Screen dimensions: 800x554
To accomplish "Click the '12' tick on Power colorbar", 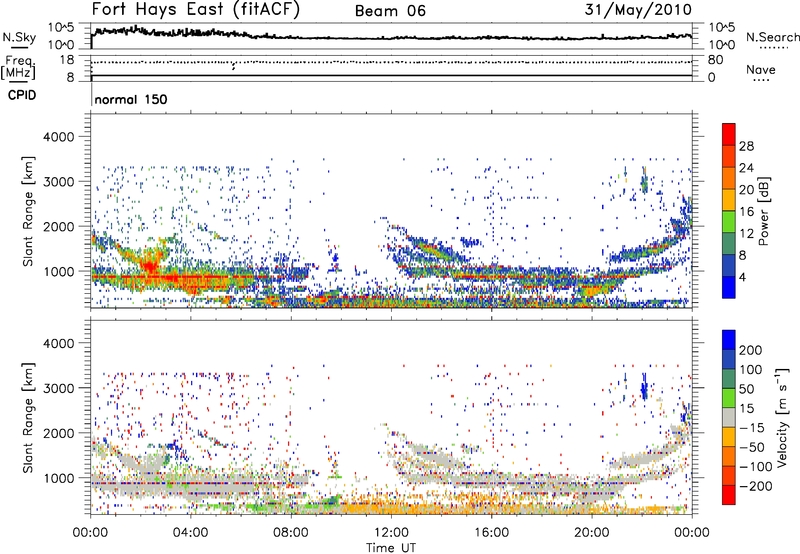I will 746,234.
